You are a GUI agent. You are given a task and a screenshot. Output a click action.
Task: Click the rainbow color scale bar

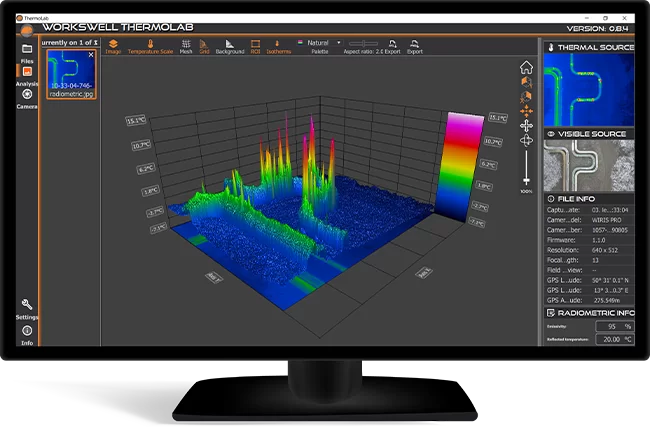pyautogui.click(x=459, y=166)
